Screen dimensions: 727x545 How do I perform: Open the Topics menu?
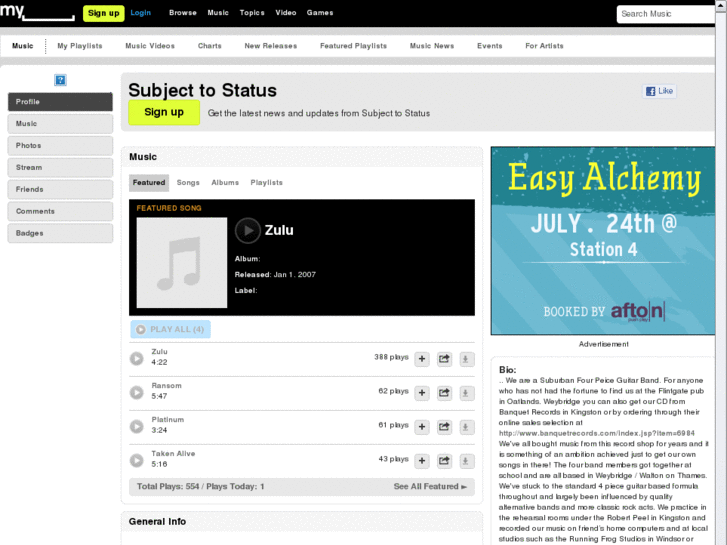(252, 13)
